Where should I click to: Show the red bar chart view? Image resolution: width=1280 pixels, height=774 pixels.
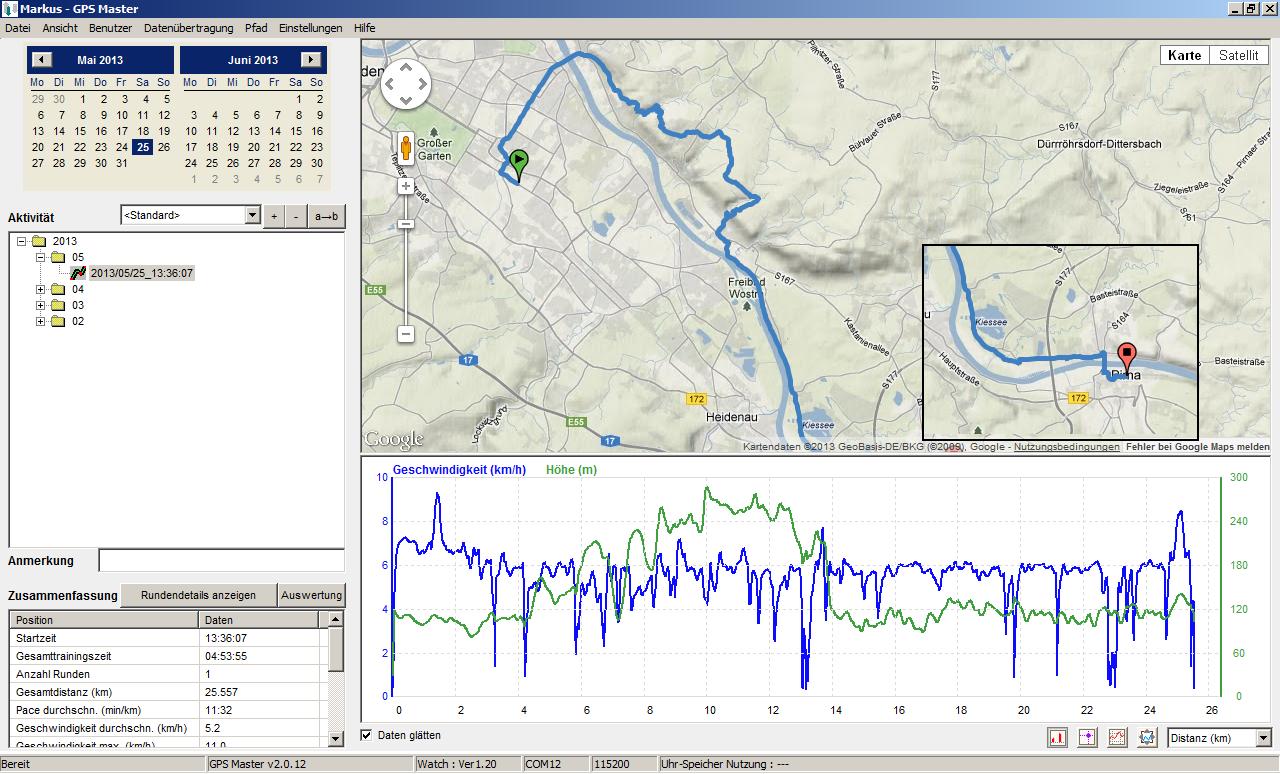[x=1057, y=737]
